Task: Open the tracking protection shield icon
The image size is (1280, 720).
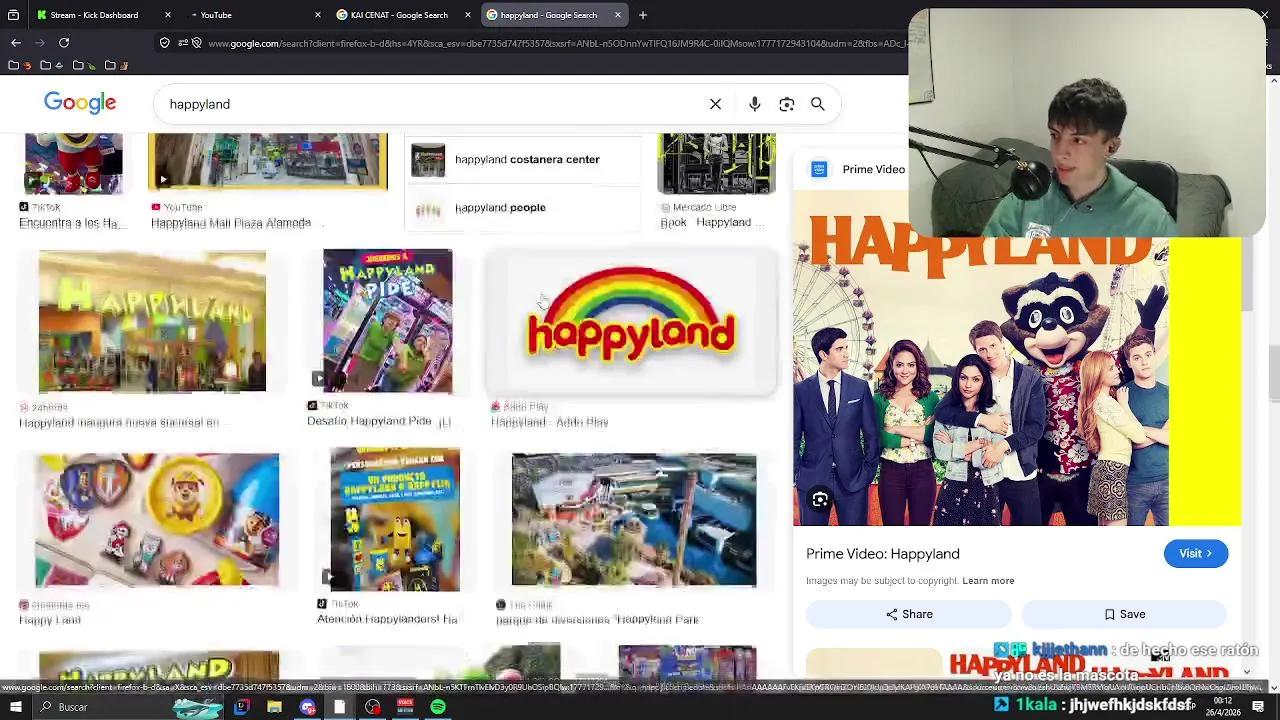Action: [x=165, y=43]
